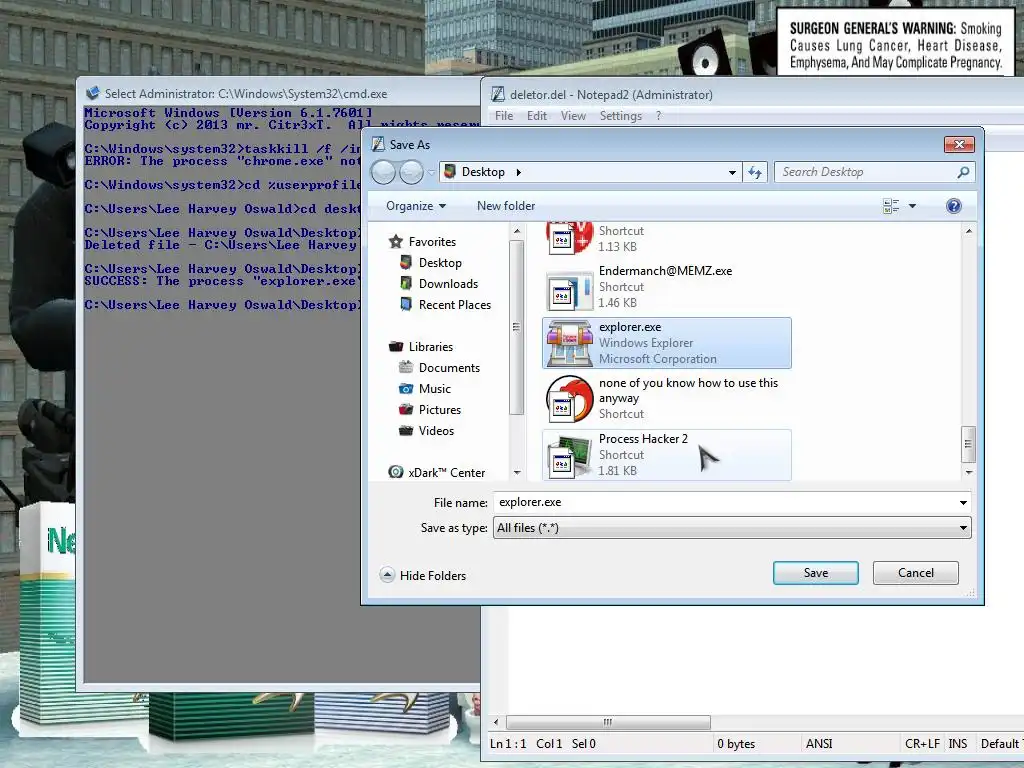Click the New folder button
Image resolution: width=1024 pixels, height=768 pixels.
(506, 206)
